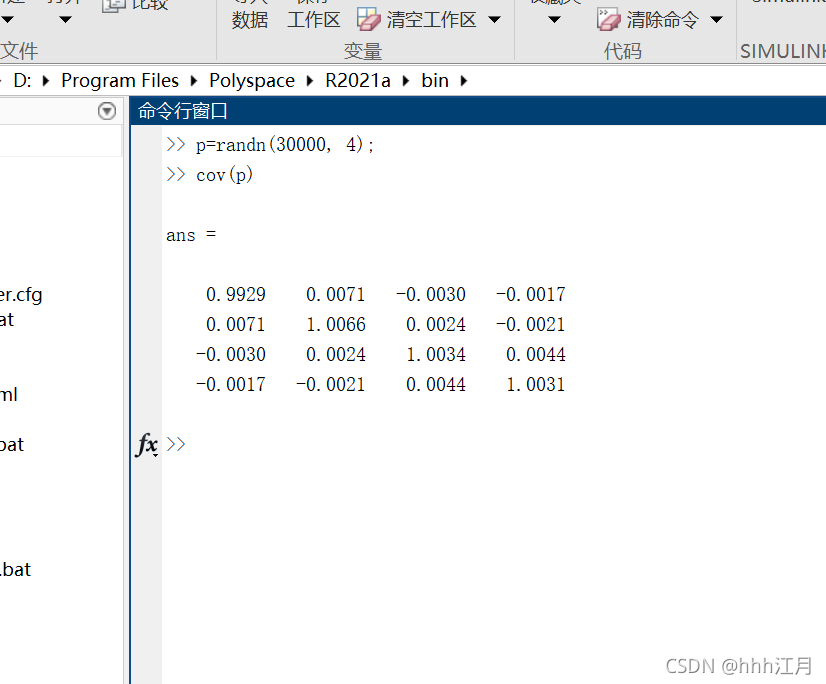826x684 pixels.
Task: Select the file ending in .bat at bottom
Action: tap(16, 569)
